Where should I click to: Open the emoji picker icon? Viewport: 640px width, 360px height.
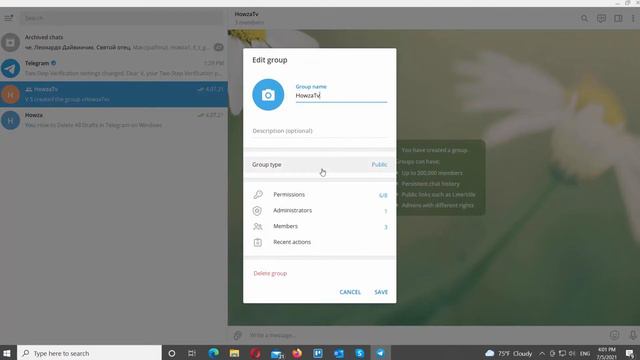click(x=614, y=335)
